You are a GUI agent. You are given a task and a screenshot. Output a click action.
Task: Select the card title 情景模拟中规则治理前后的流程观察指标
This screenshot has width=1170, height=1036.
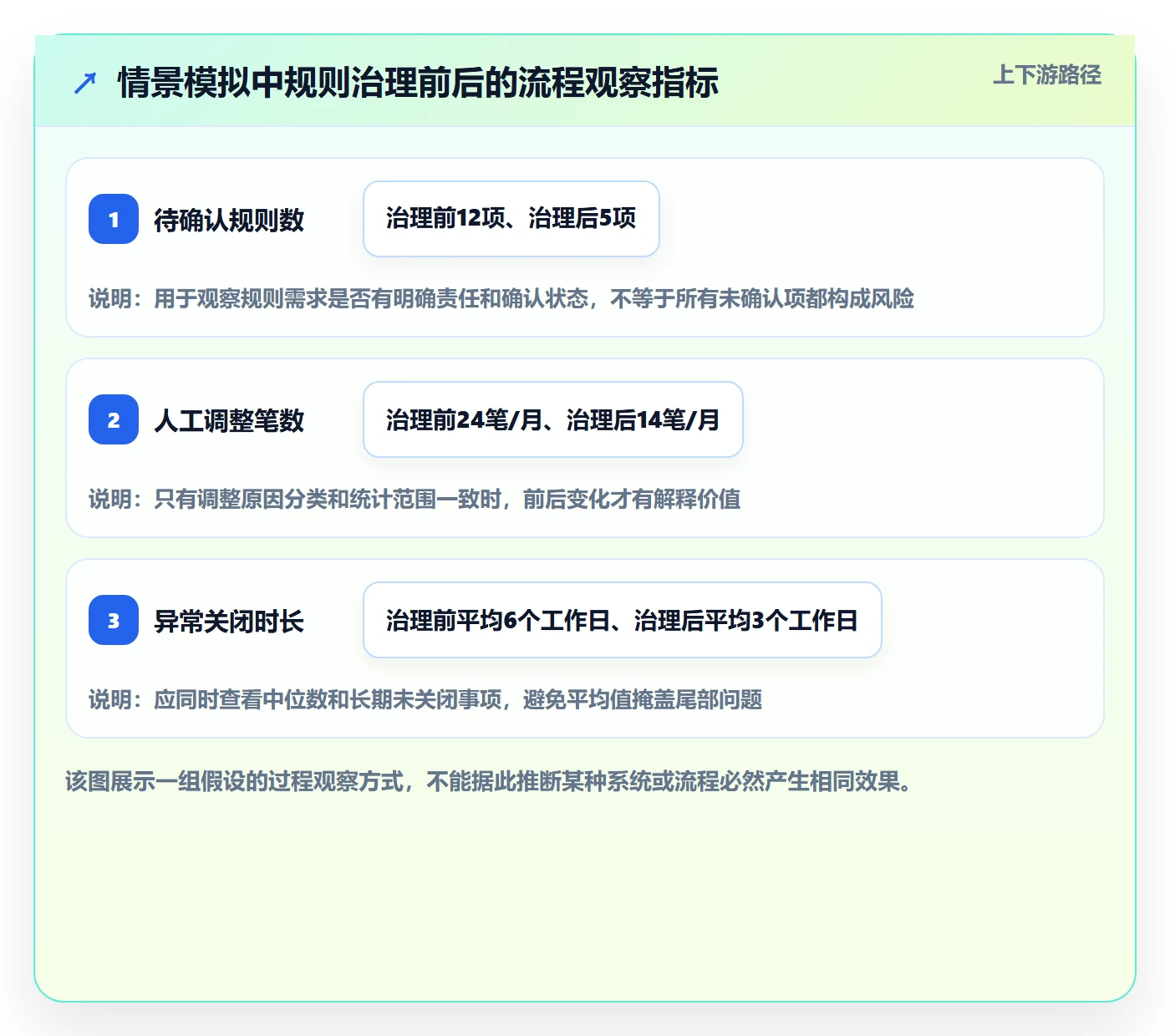point(418,83)
